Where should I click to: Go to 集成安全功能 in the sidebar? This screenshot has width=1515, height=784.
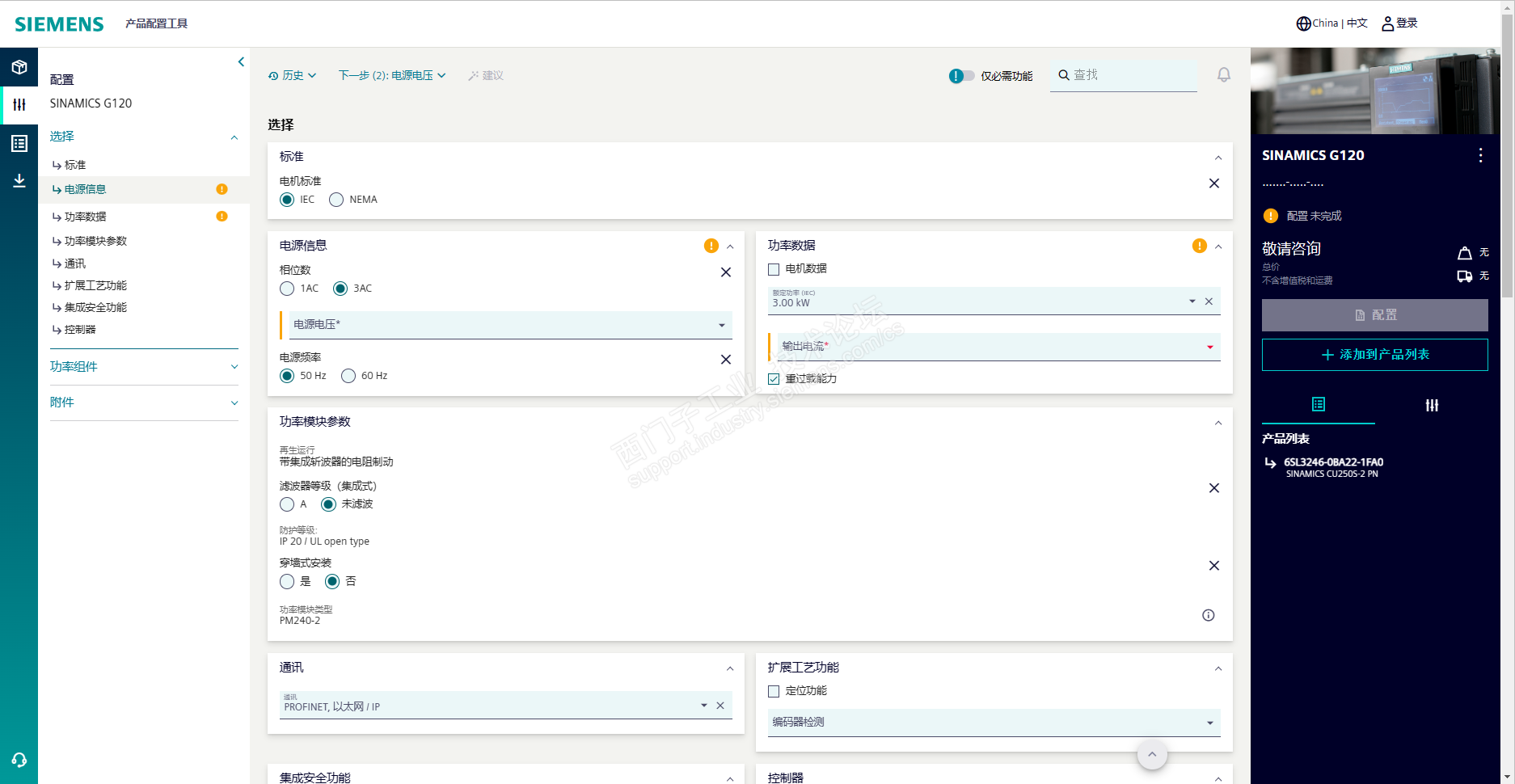click(95, 307)
